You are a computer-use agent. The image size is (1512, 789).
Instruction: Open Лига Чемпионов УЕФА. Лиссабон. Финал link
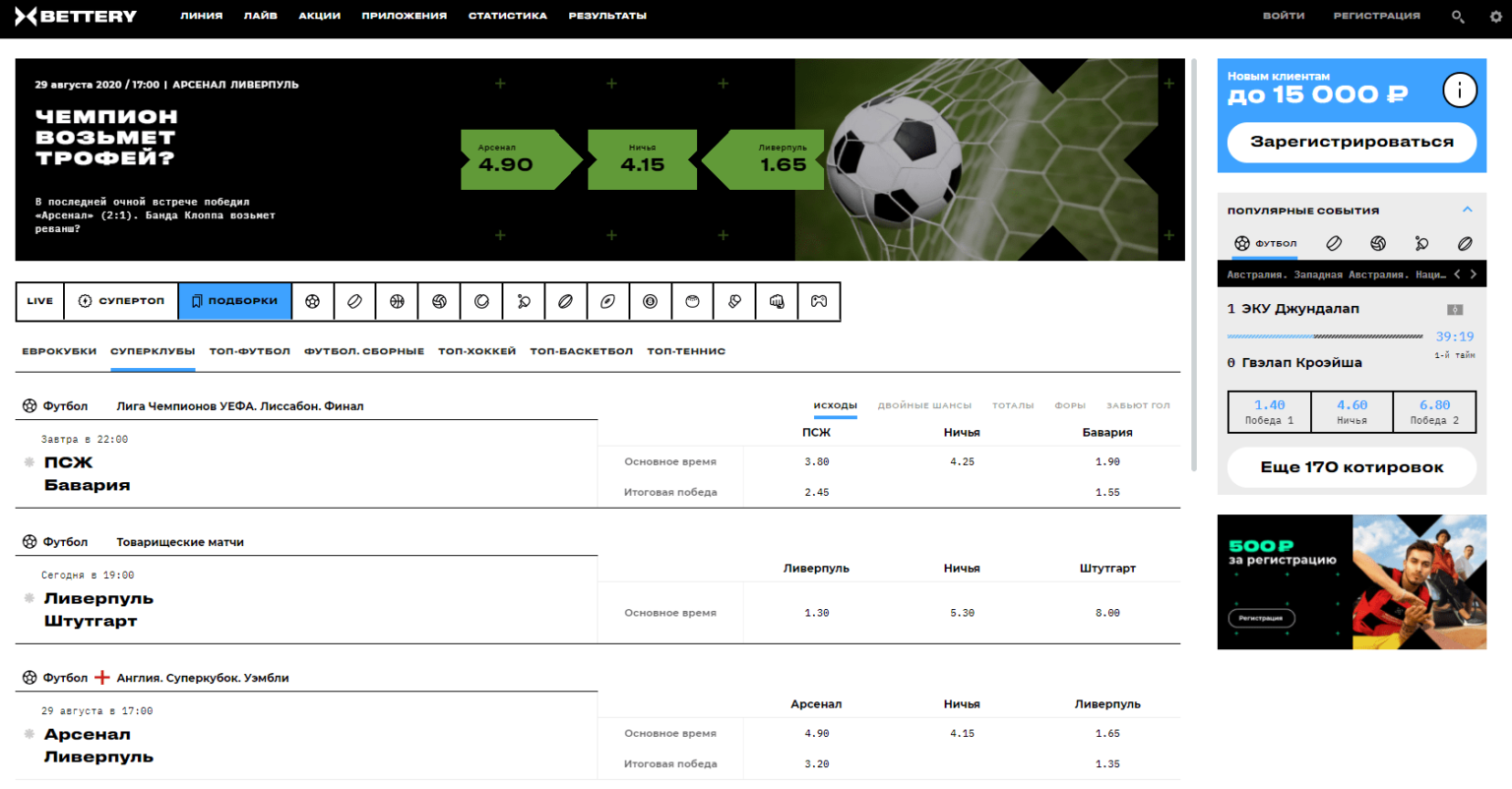(240, 406)
